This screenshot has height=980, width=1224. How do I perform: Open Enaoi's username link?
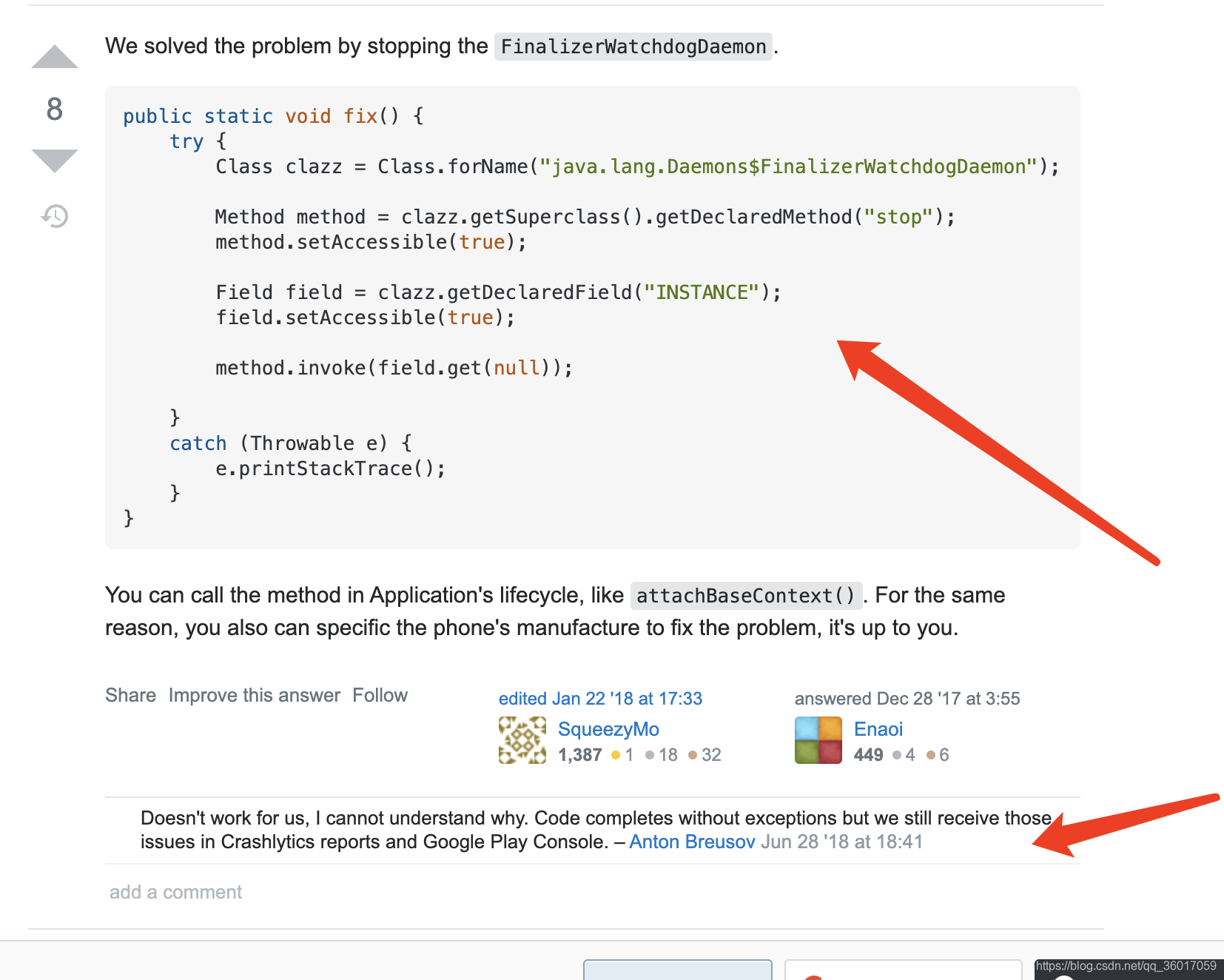point(878,729)
